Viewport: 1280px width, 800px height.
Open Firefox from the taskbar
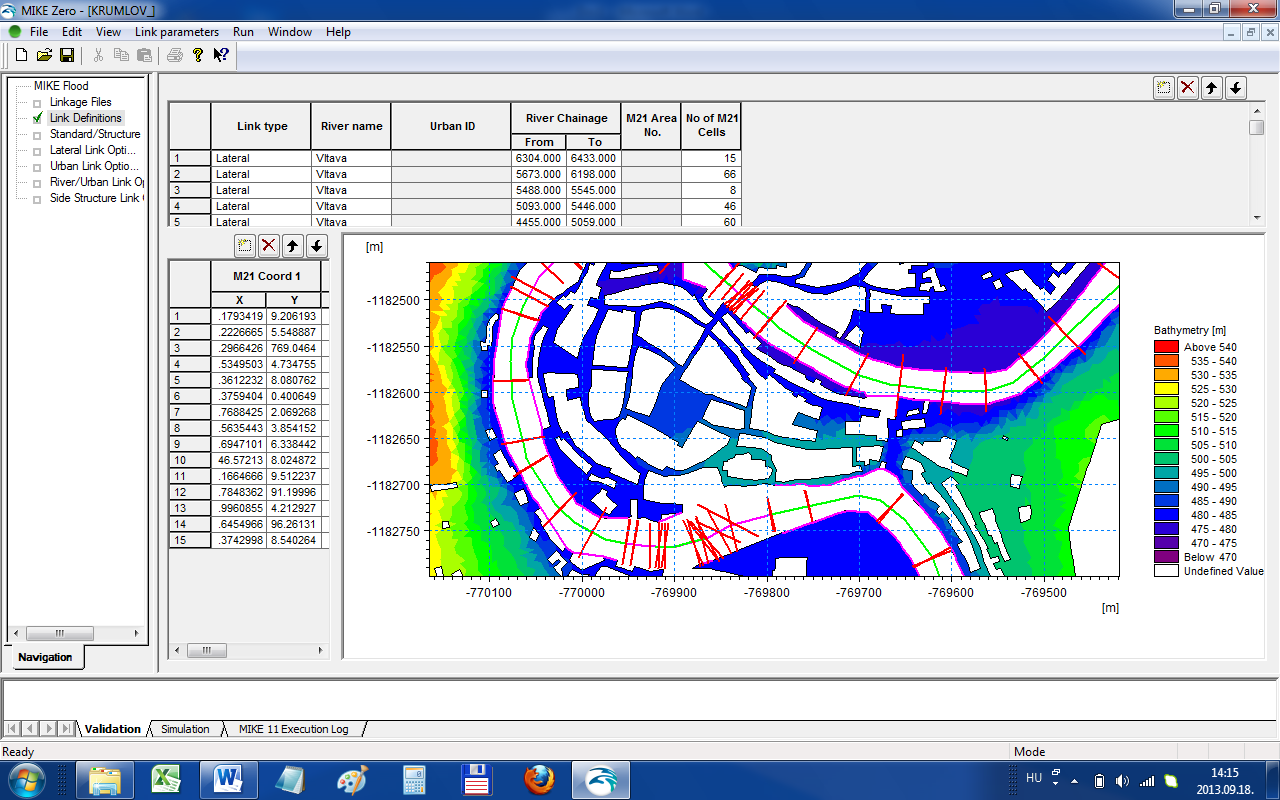tap(538, 779)
